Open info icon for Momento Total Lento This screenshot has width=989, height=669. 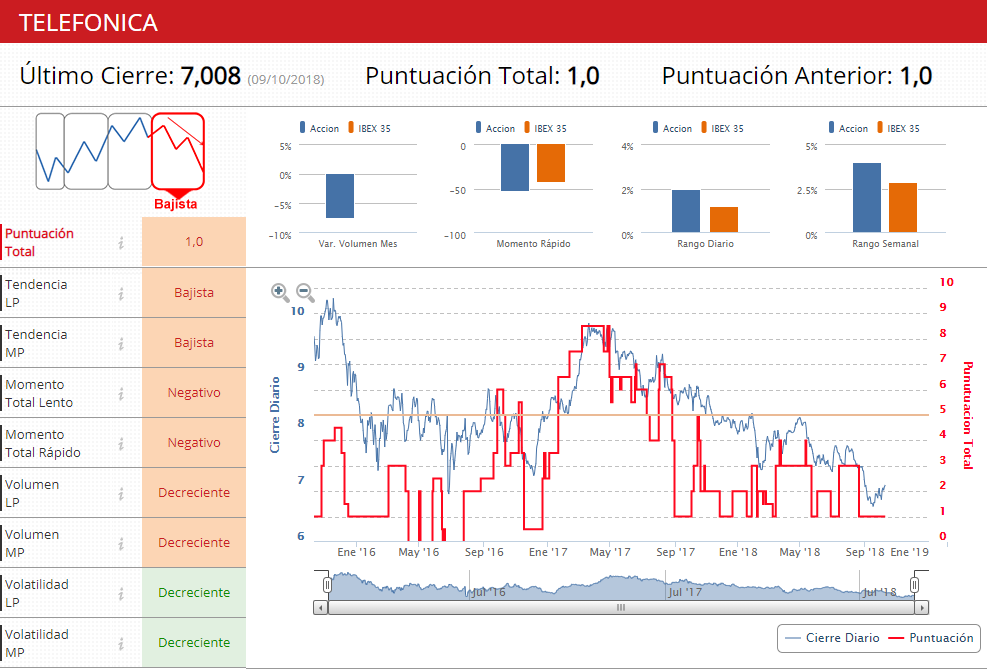click(x=121, y=394)
